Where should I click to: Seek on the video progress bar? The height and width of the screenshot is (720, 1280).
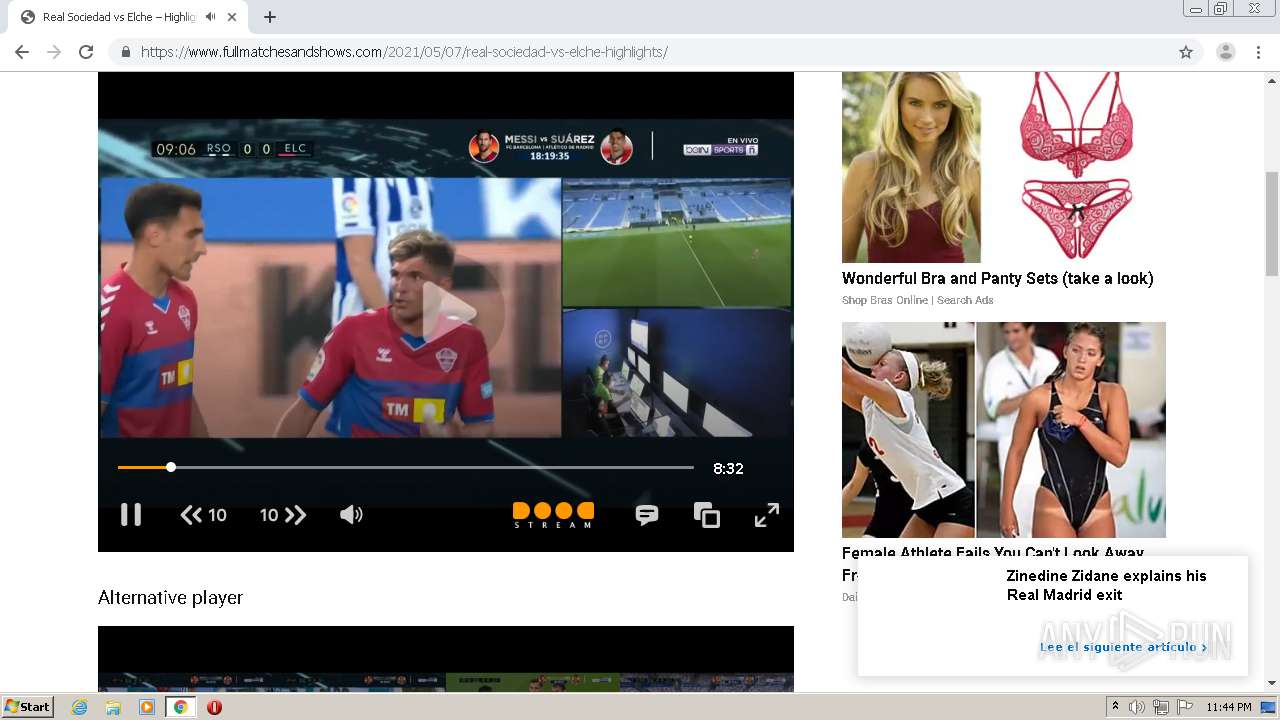click(x=405, y=467)
